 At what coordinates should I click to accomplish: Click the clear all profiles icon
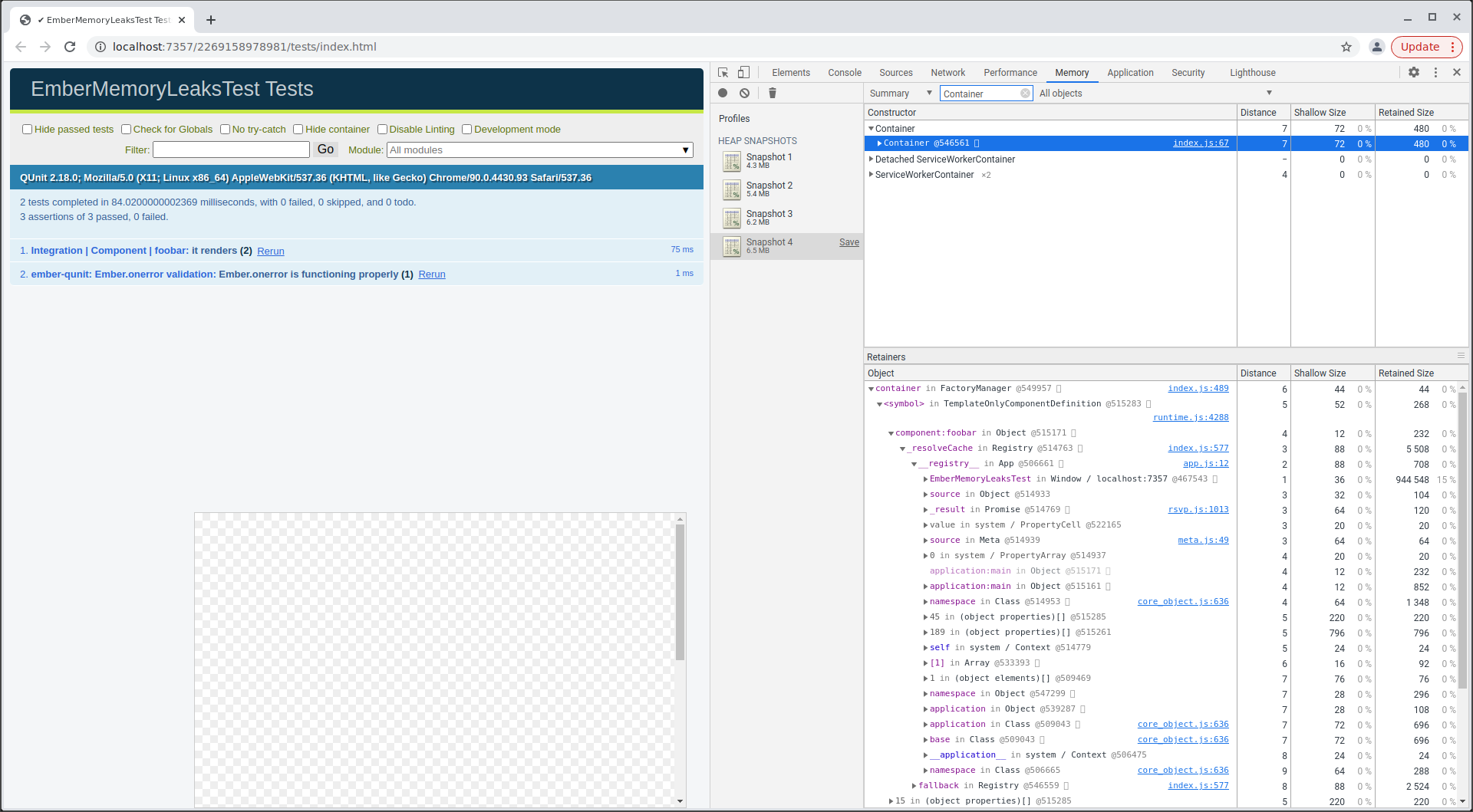[744, 93]
